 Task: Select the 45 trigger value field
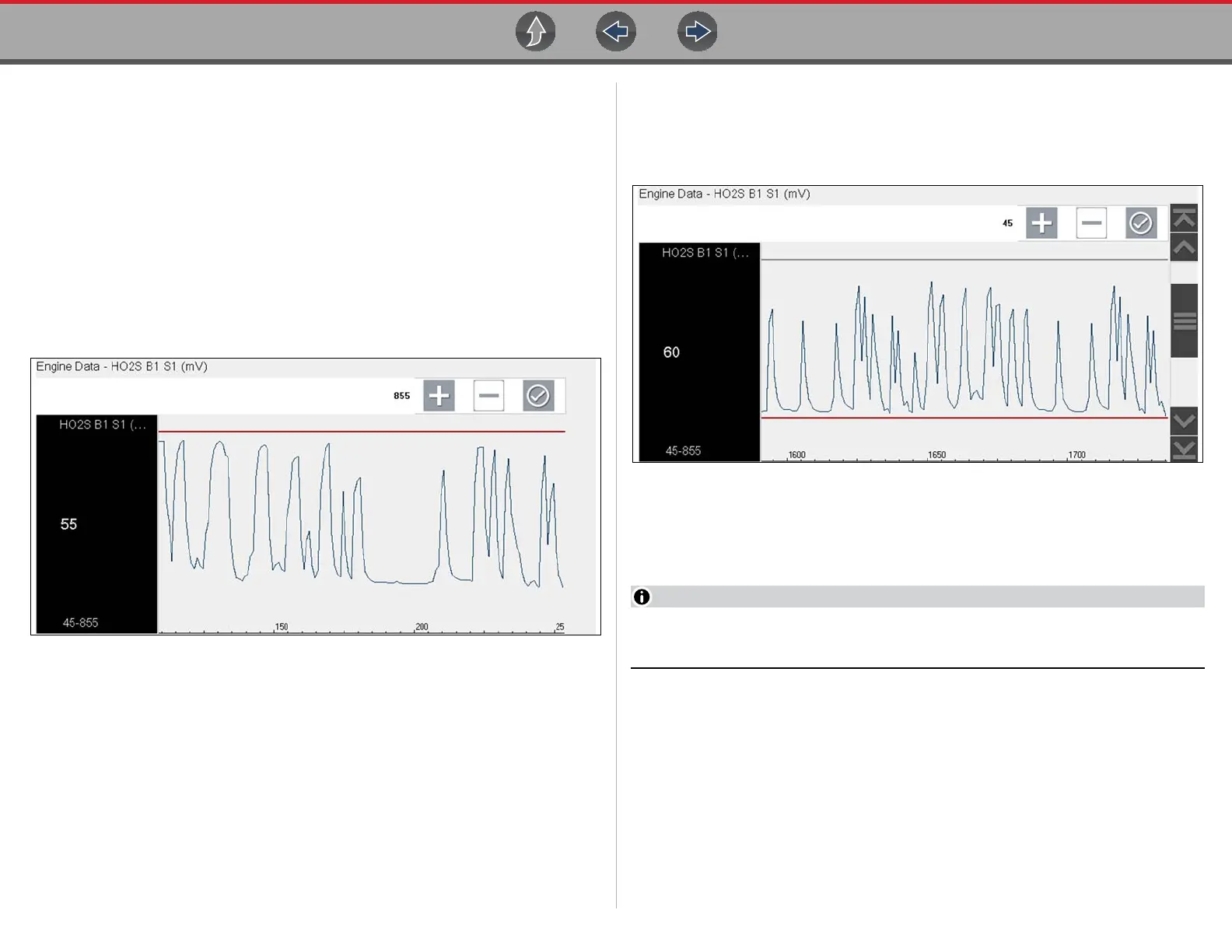click(x=1007, y=223)
